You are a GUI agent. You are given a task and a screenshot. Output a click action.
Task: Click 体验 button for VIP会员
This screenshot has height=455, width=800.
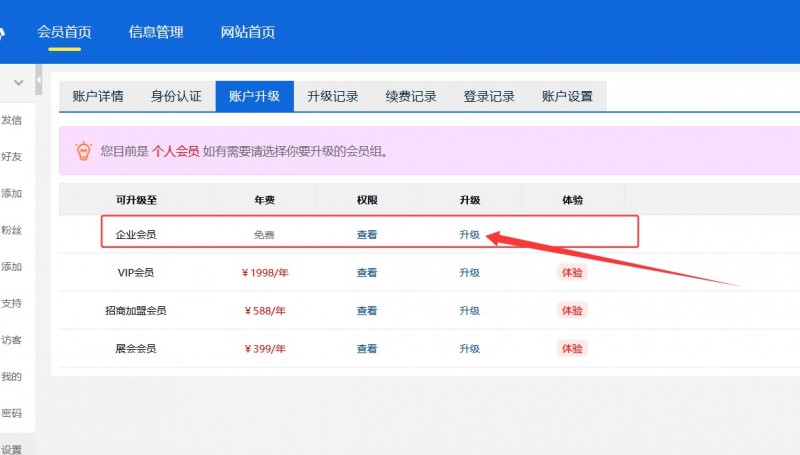[x=572, y=272]
